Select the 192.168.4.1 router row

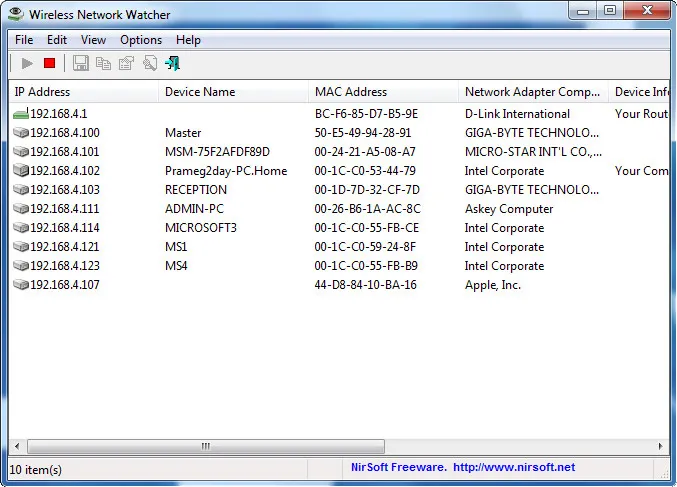click(339, 114)
